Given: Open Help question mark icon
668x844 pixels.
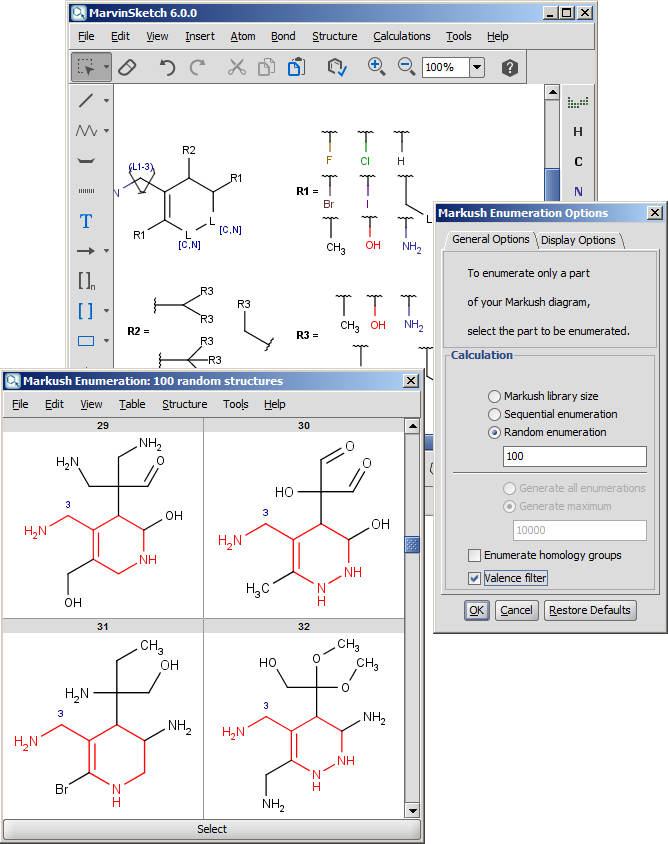Looking at the screenshot, I should point(510,67).
